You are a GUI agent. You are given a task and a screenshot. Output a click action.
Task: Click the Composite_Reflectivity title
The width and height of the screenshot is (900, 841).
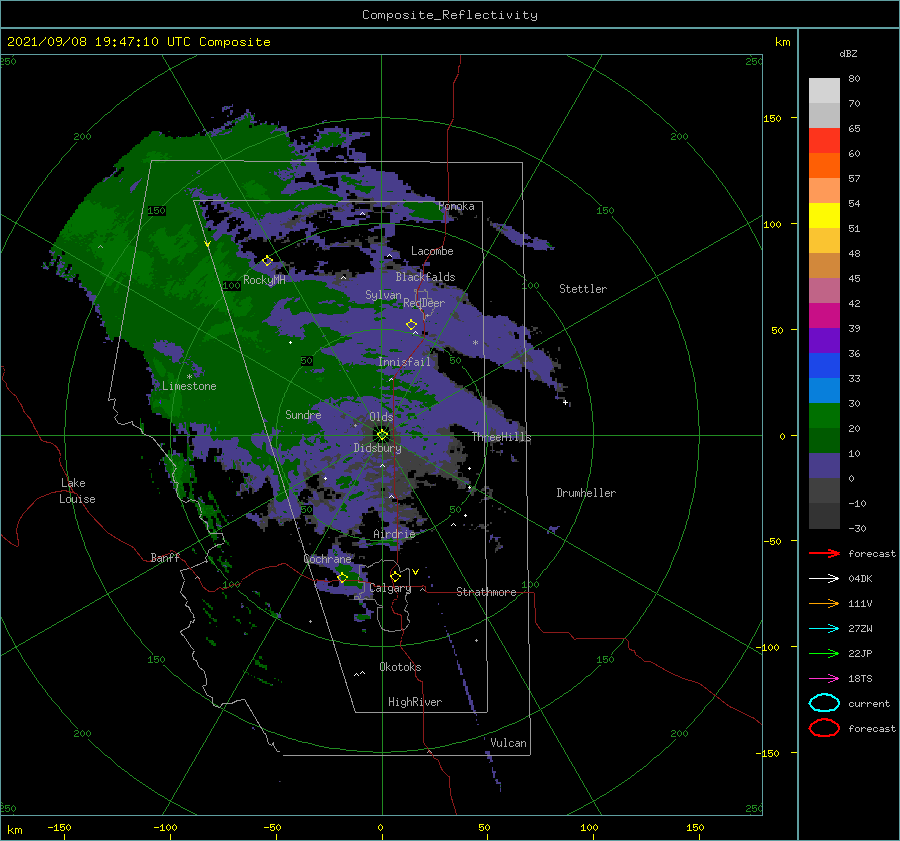click(x=449, y=15)
